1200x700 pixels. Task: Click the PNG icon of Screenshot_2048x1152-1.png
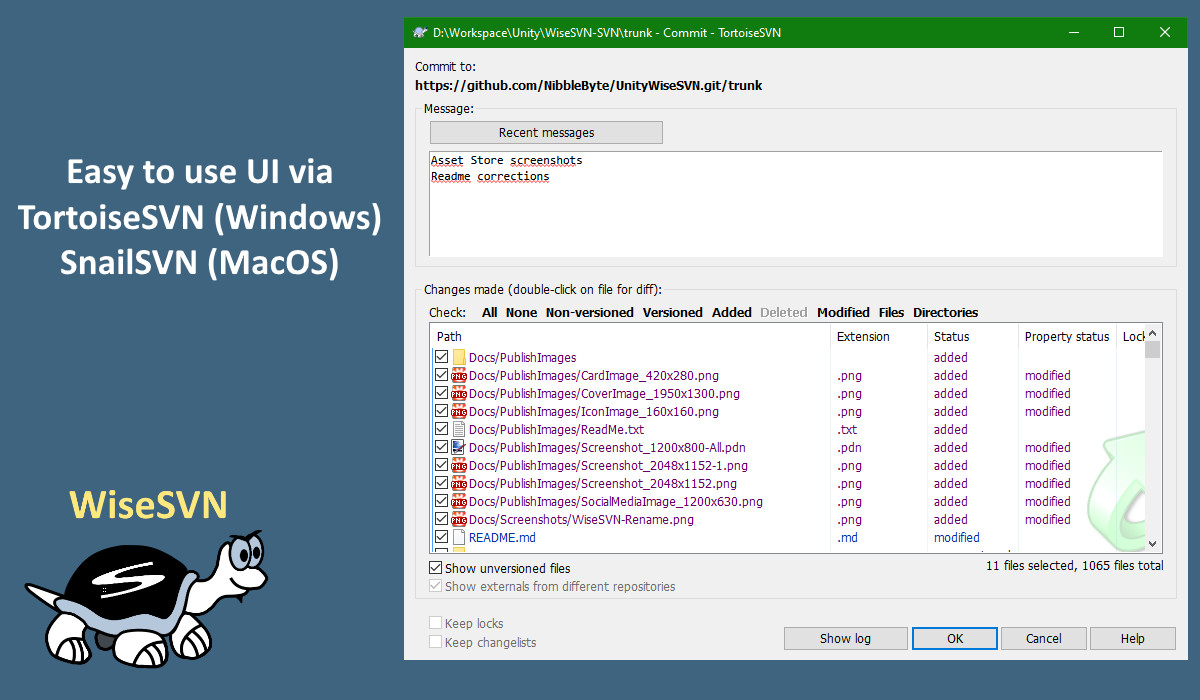[459, 466]
